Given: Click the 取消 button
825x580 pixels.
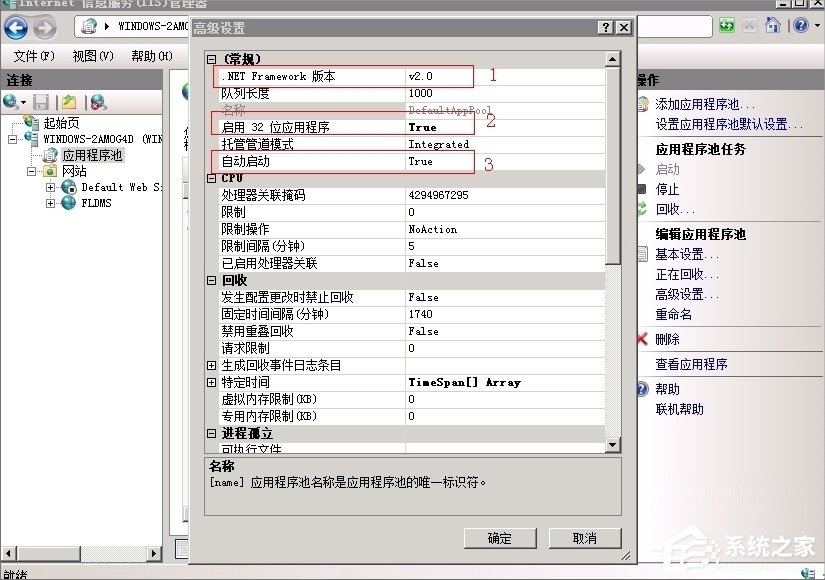Looking at the screenshot, I should coord(584,537).
